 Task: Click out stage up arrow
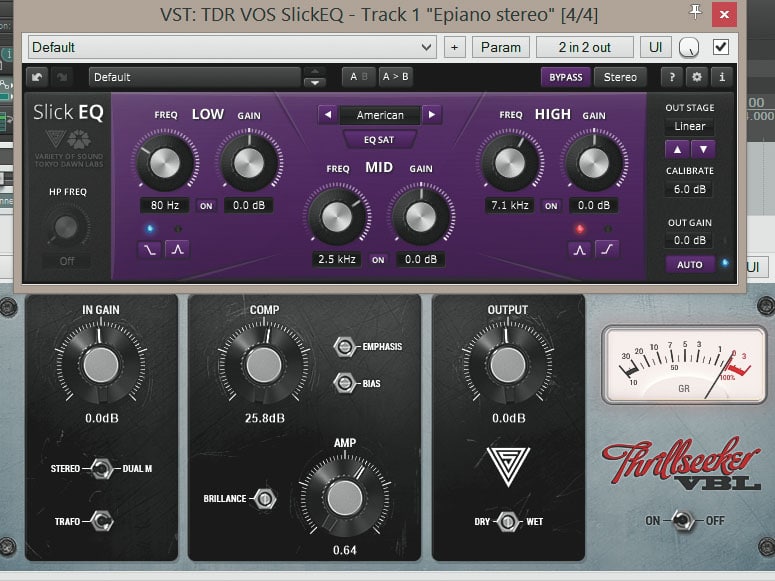click(x=677, y=149)
